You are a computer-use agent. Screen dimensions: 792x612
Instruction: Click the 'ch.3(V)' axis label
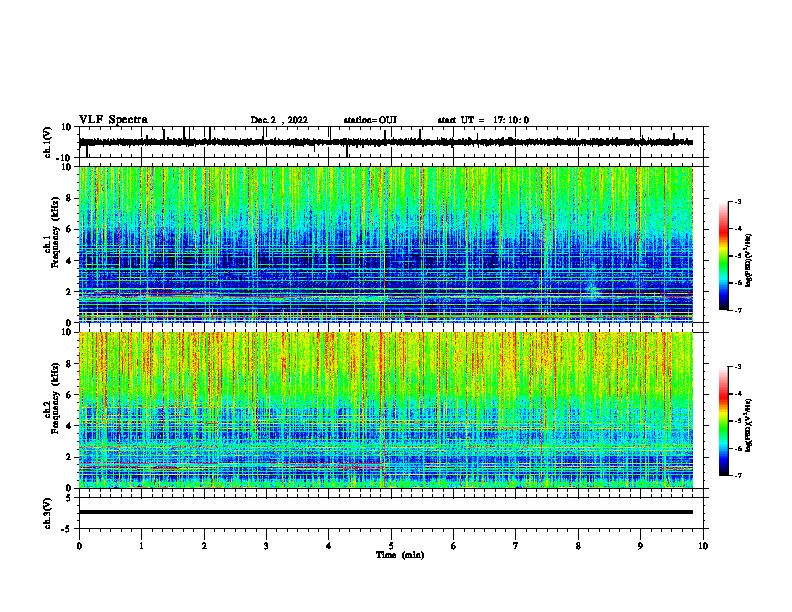[x=48, y=513]
